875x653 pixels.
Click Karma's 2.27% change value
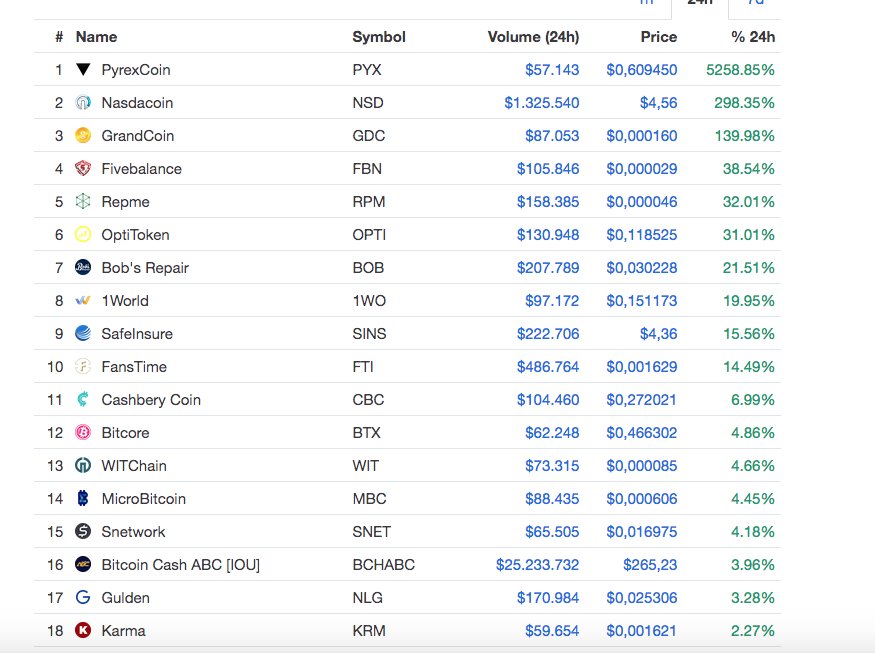point(753,631)
